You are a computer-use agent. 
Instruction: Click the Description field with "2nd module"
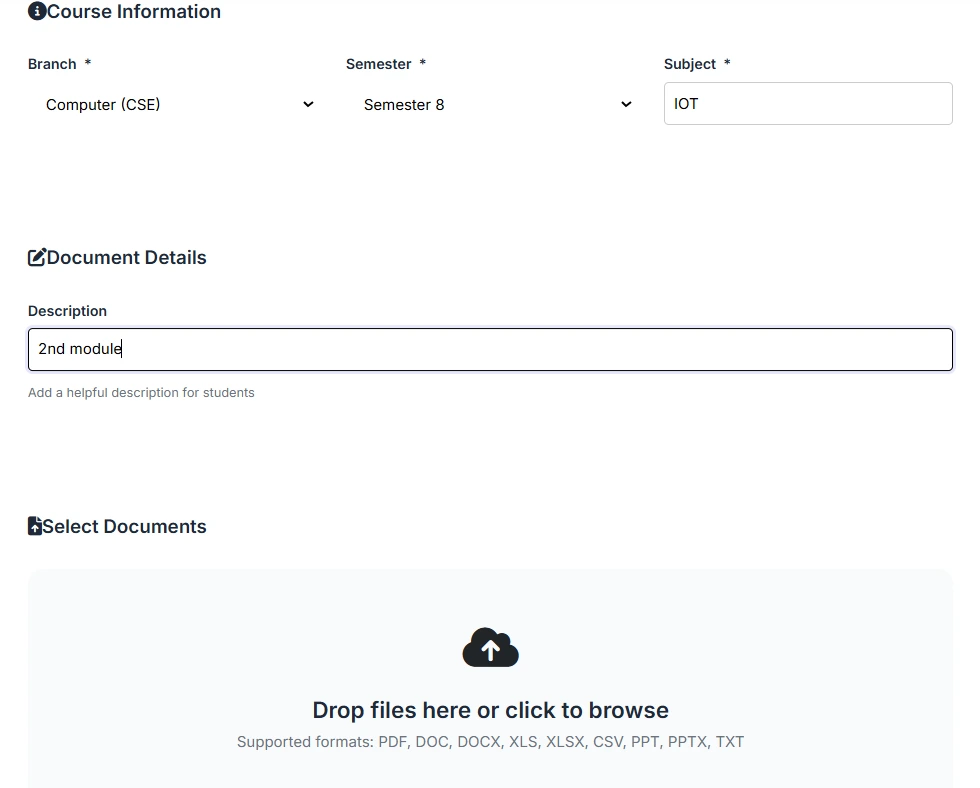(490, 349)
